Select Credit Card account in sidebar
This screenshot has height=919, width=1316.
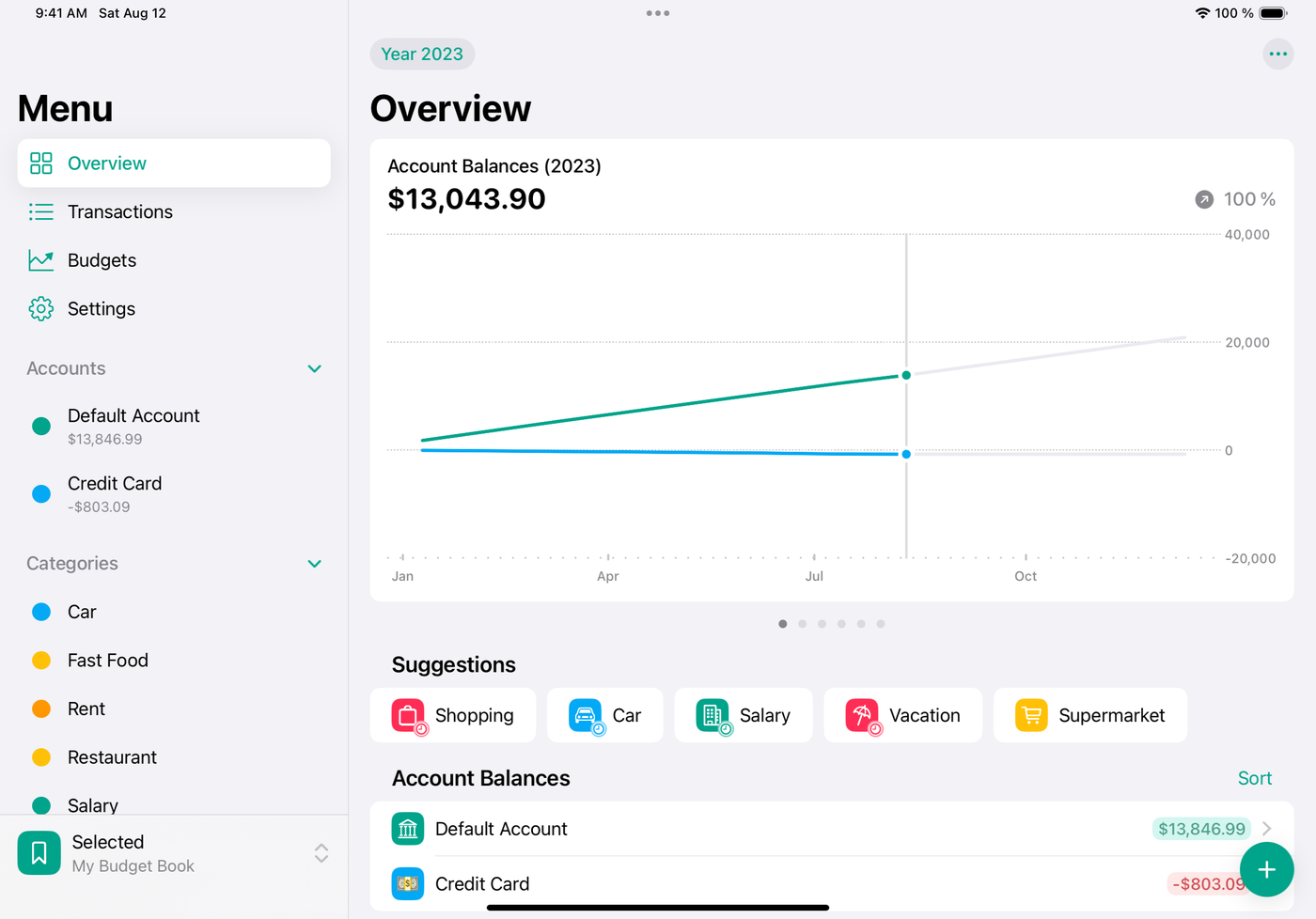coord(115,493)
